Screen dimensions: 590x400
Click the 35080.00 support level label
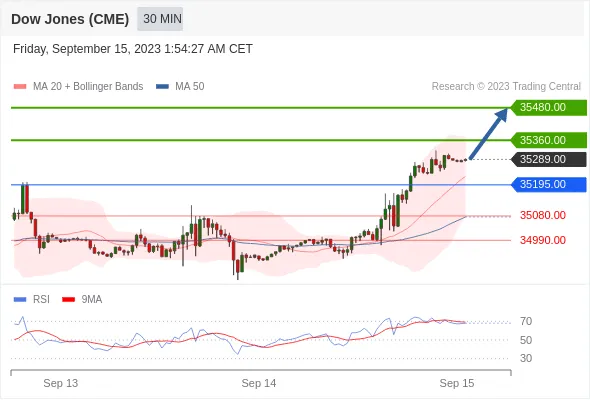(543, 216)
